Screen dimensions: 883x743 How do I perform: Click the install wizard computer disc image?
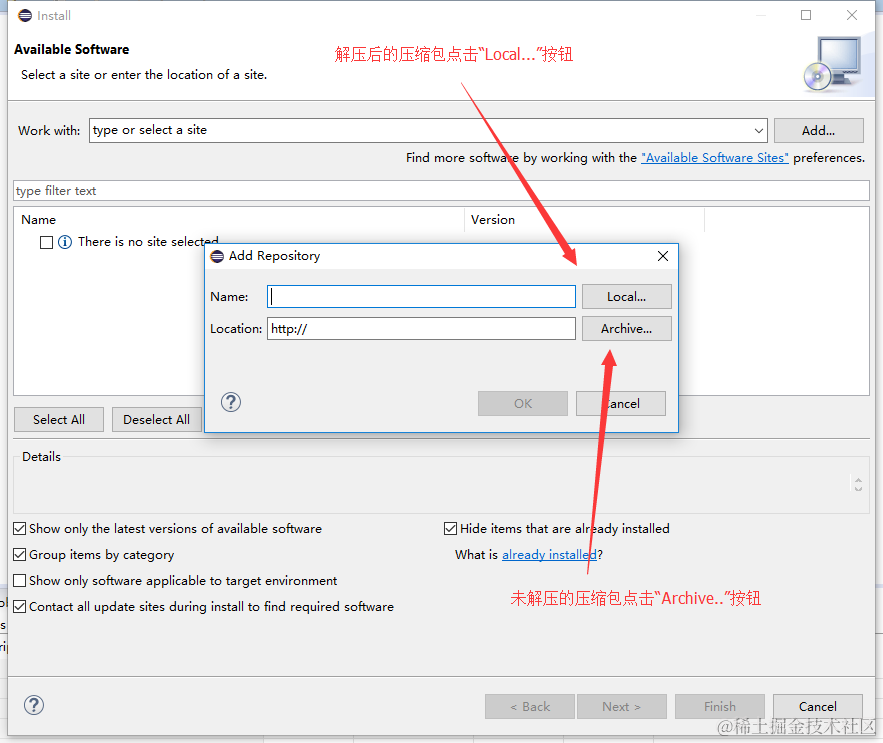(832, 64)
